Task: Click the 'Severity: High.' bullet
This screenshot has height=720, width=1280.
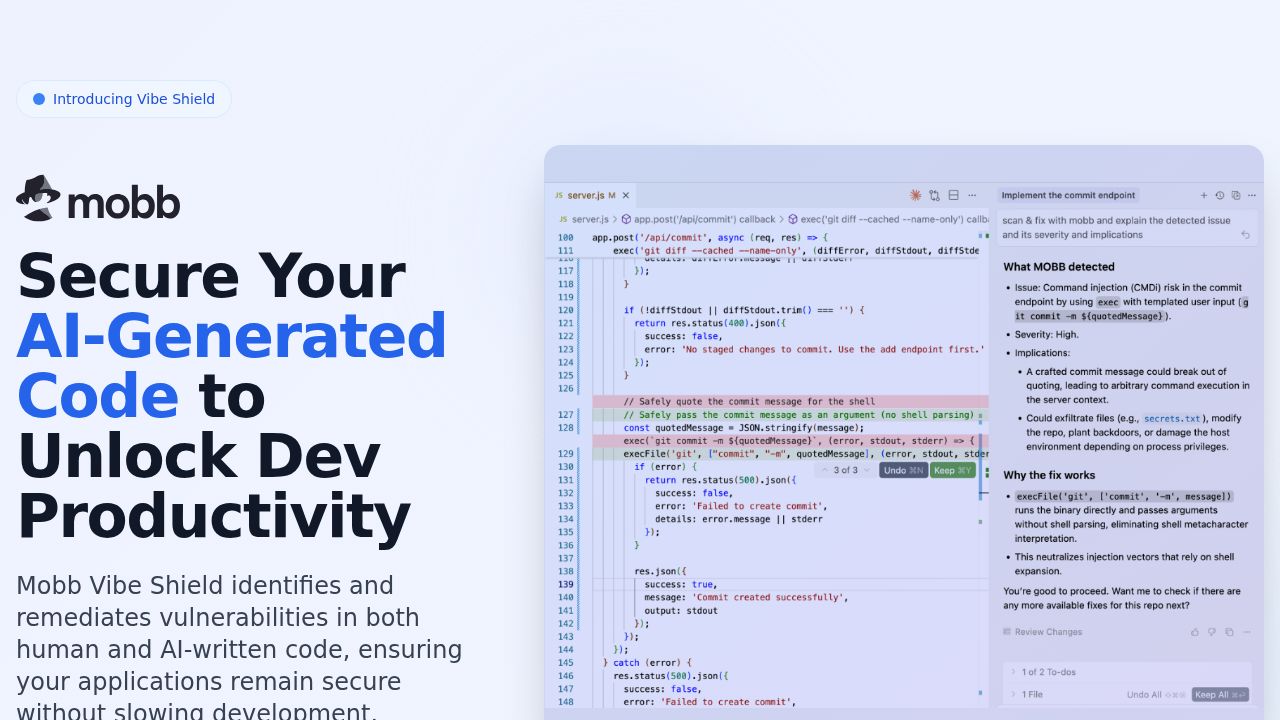Action: pyautogui.click(x=1047, y=335)
